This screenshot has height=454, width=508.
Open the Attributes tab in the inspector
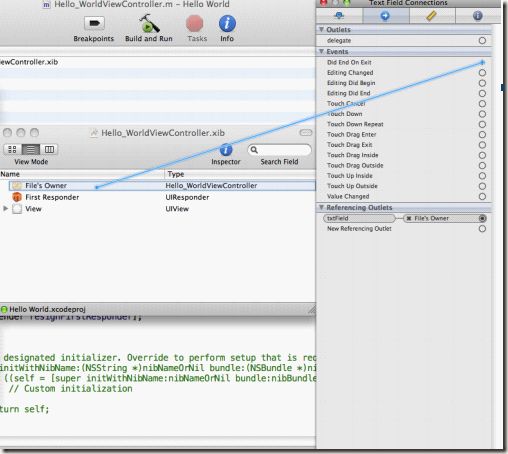(x=339, y=16)
